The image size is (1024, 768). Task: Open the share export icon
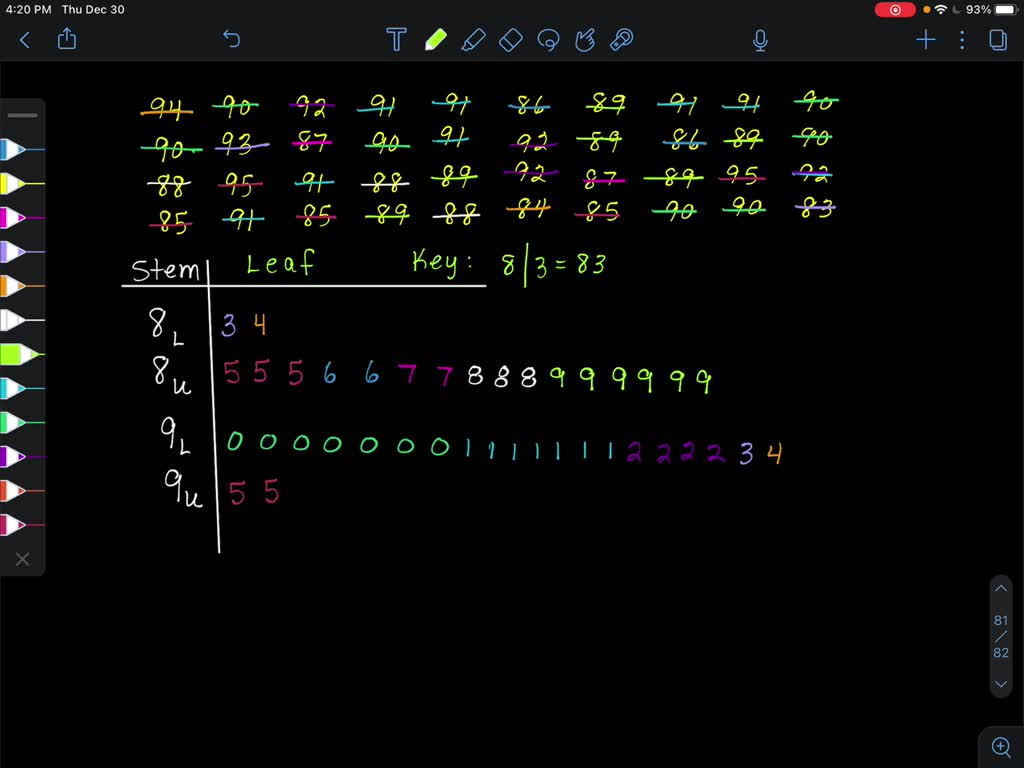click(67, 40)
